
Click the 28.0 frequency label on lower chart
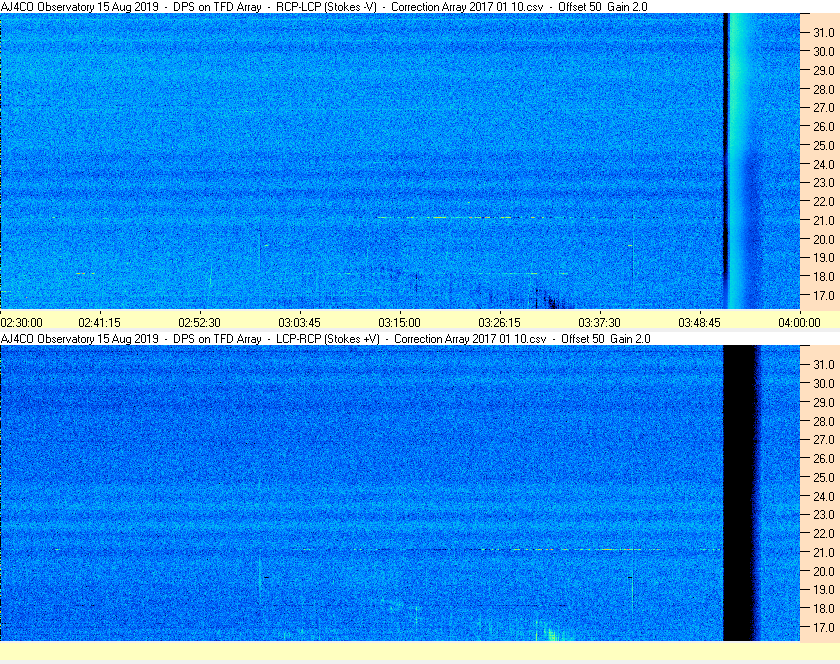824,421
